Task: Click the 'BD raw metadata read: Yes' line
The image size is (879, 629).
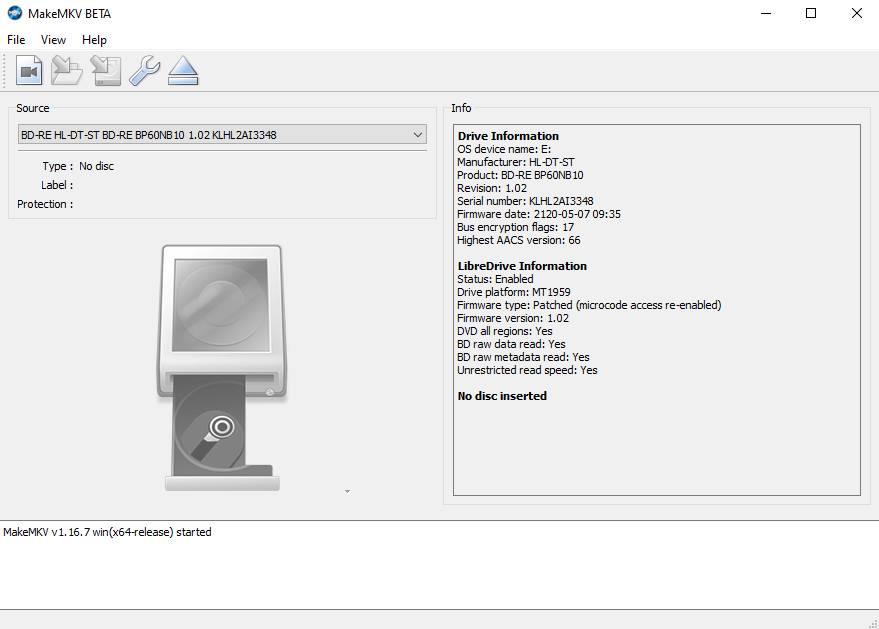Action: (x=523, y=357)
